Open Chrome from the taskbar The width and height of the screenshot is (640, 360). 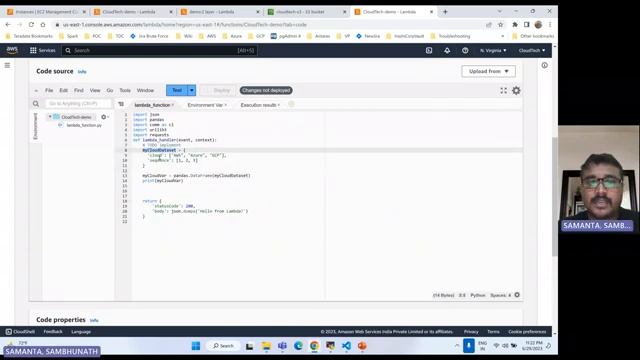pyautogui.click(x=314, y=346)
